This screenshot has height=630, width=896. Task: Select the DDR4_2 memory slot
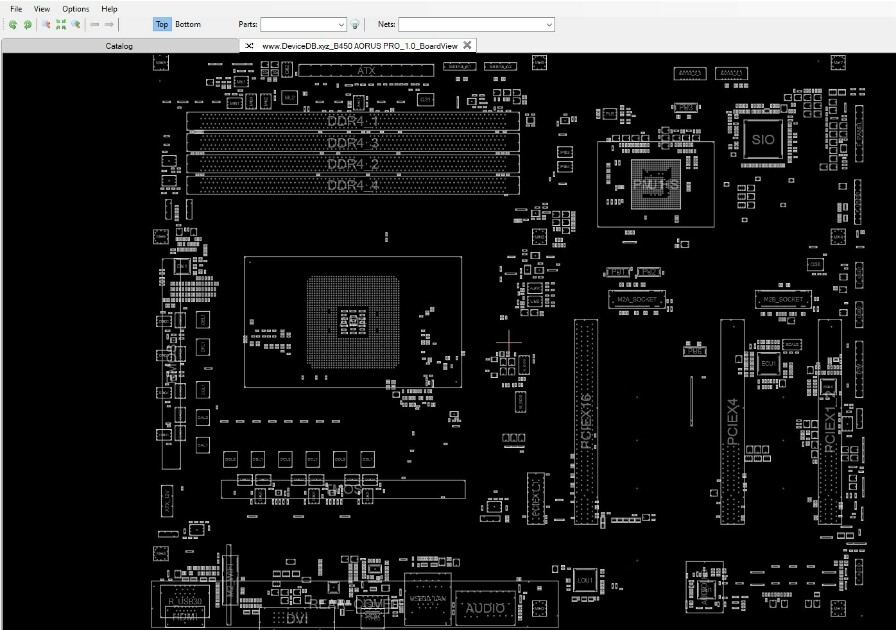[353, 164]
